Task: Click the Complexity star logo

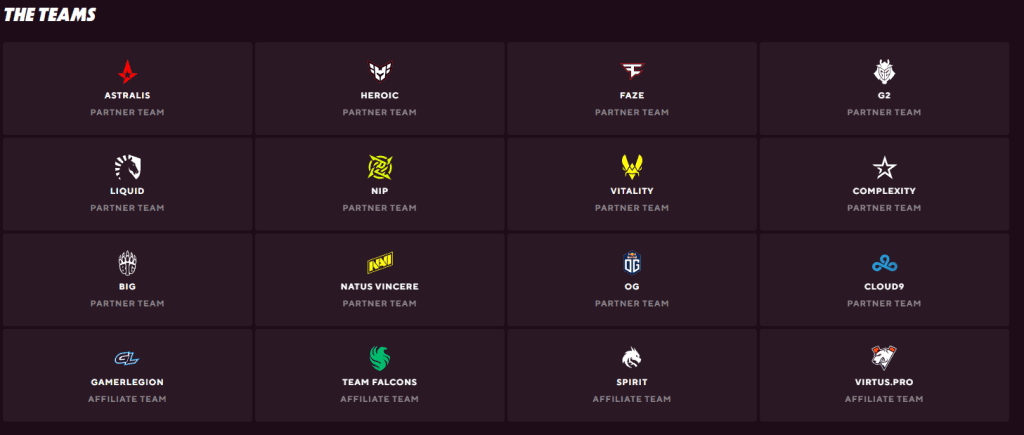Action: click(884, 166)
